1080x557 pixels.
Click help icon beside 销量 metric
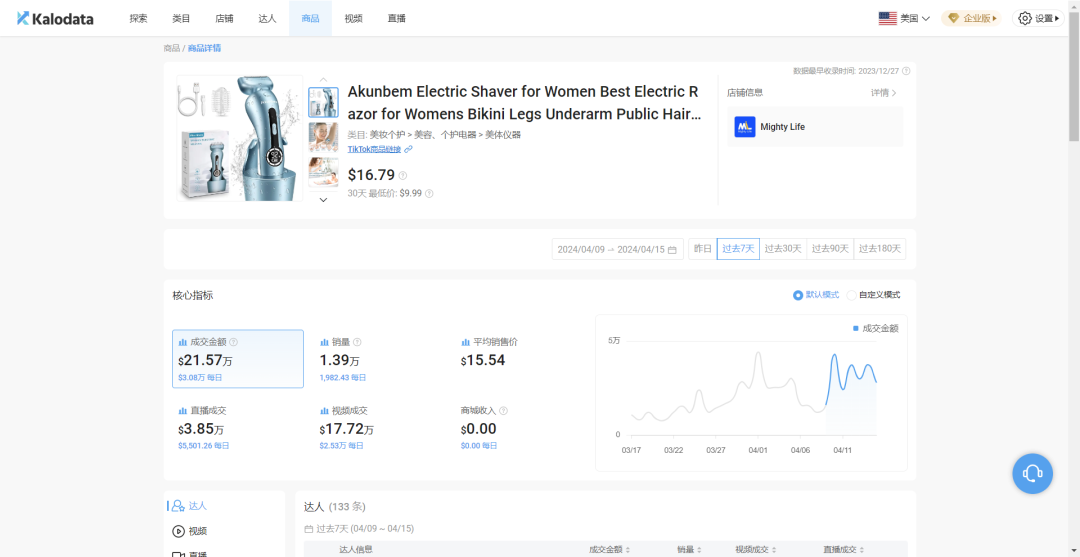[357, 341]
